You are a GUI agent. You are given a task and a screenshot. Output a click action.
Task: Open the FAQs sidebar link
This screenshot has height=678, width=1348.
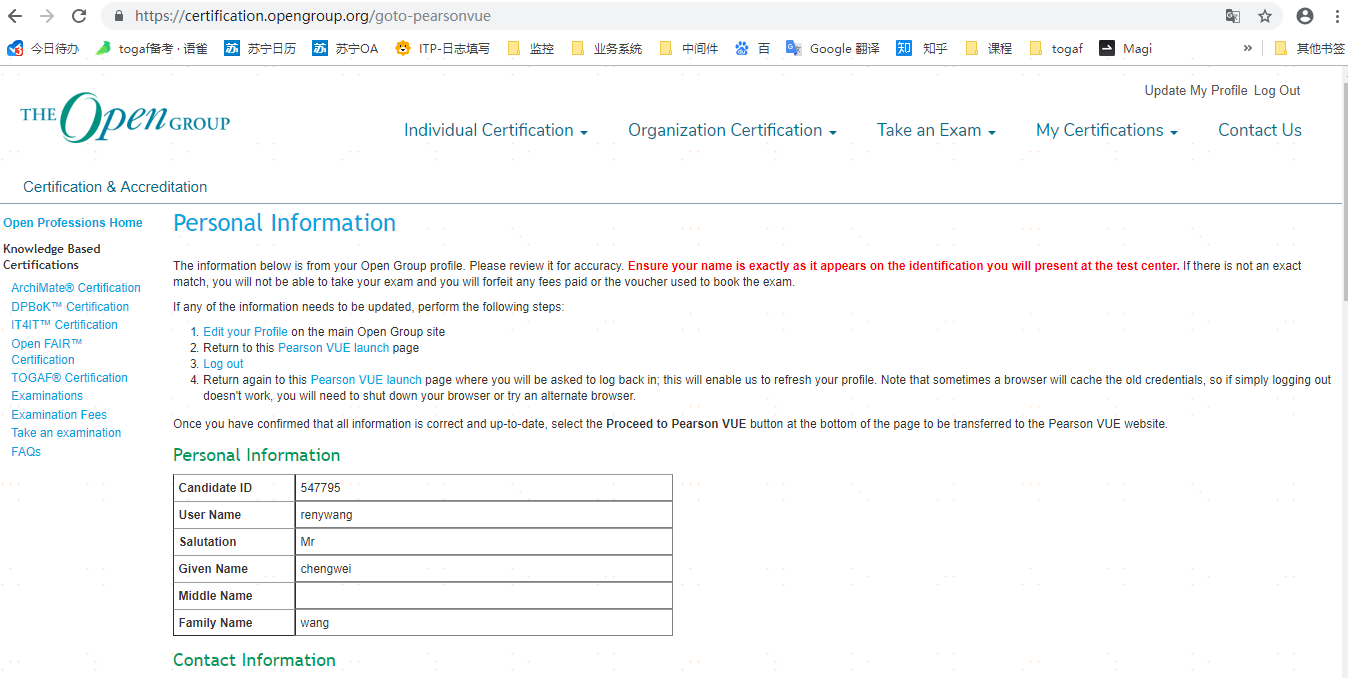click(26, 452)
